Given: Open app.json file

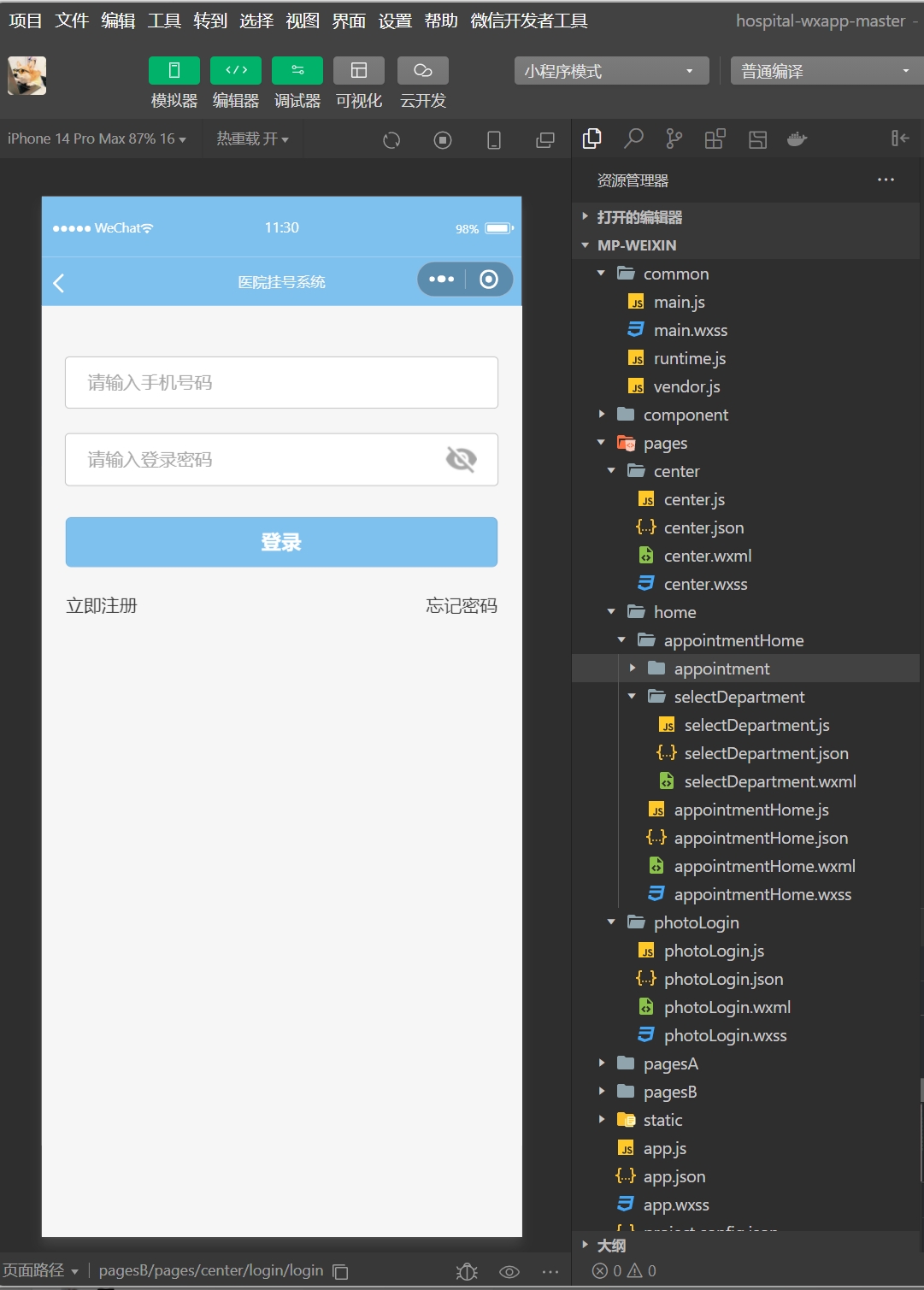Looking at the screenshot, I should click(x=745, y=1176).
